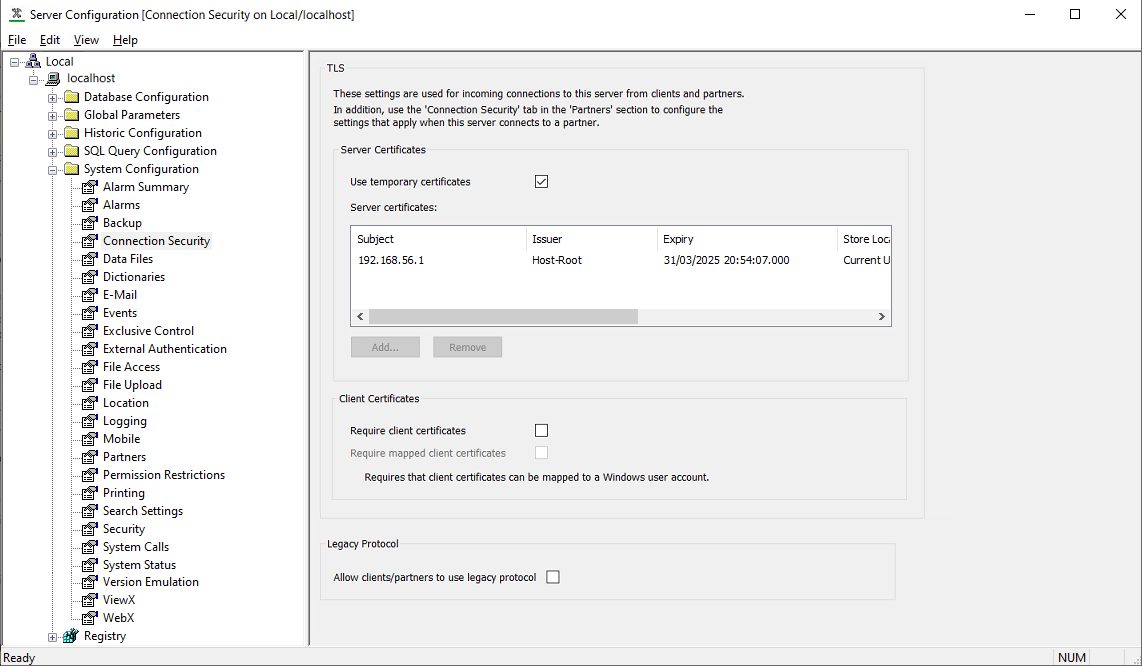The width and height of the screenshot is (1142, 666).
Task: Click the Registry tree icon
Action: tap(71, 636)
